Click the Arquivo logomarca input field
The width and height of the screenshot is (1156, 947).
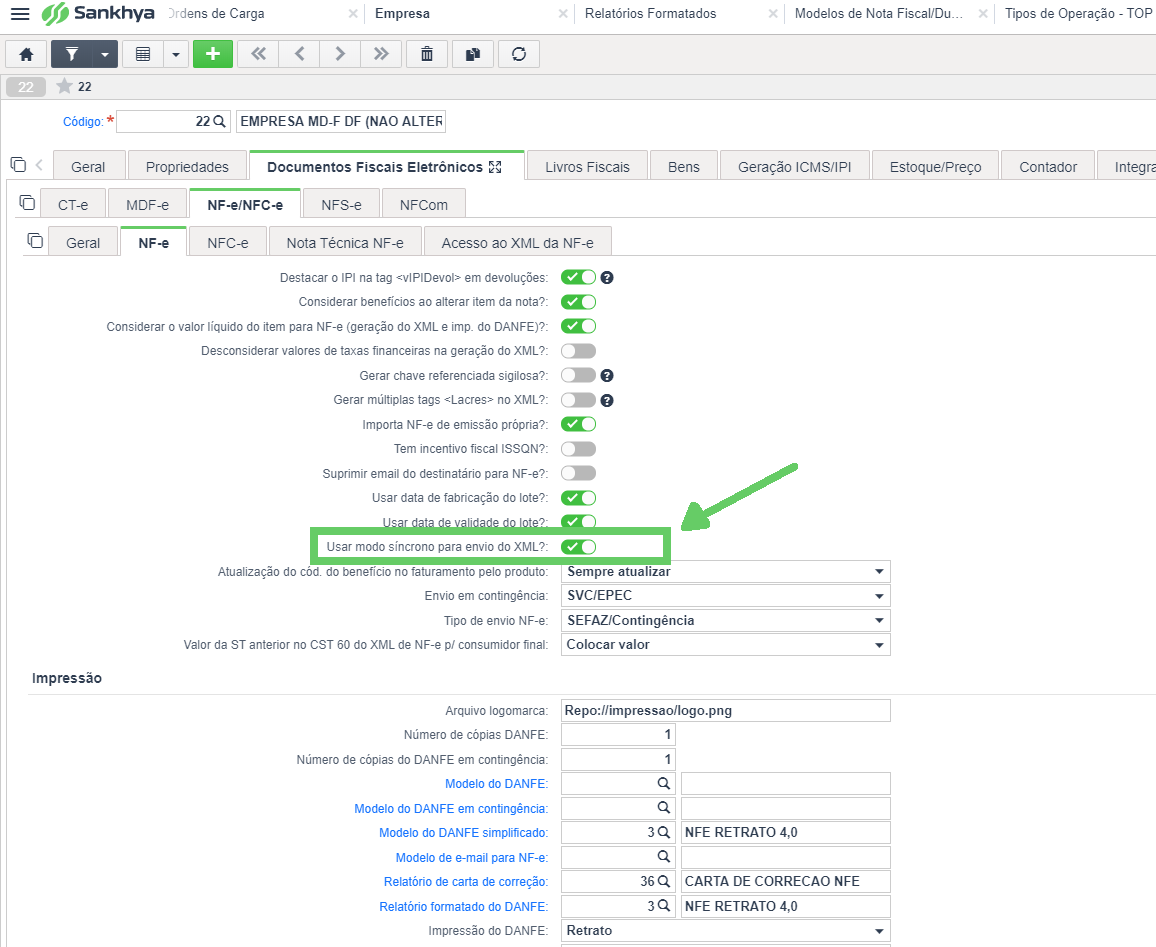coord(725,710)
